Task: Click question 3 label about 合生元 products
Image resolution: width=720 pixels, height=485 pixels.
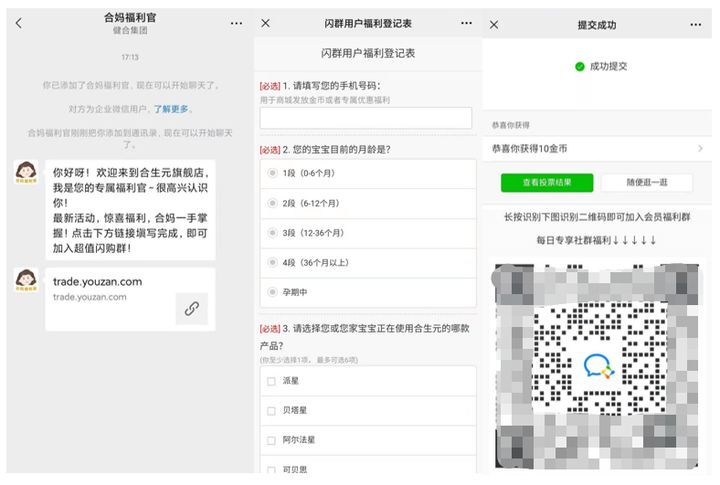Action: [365, 337]
